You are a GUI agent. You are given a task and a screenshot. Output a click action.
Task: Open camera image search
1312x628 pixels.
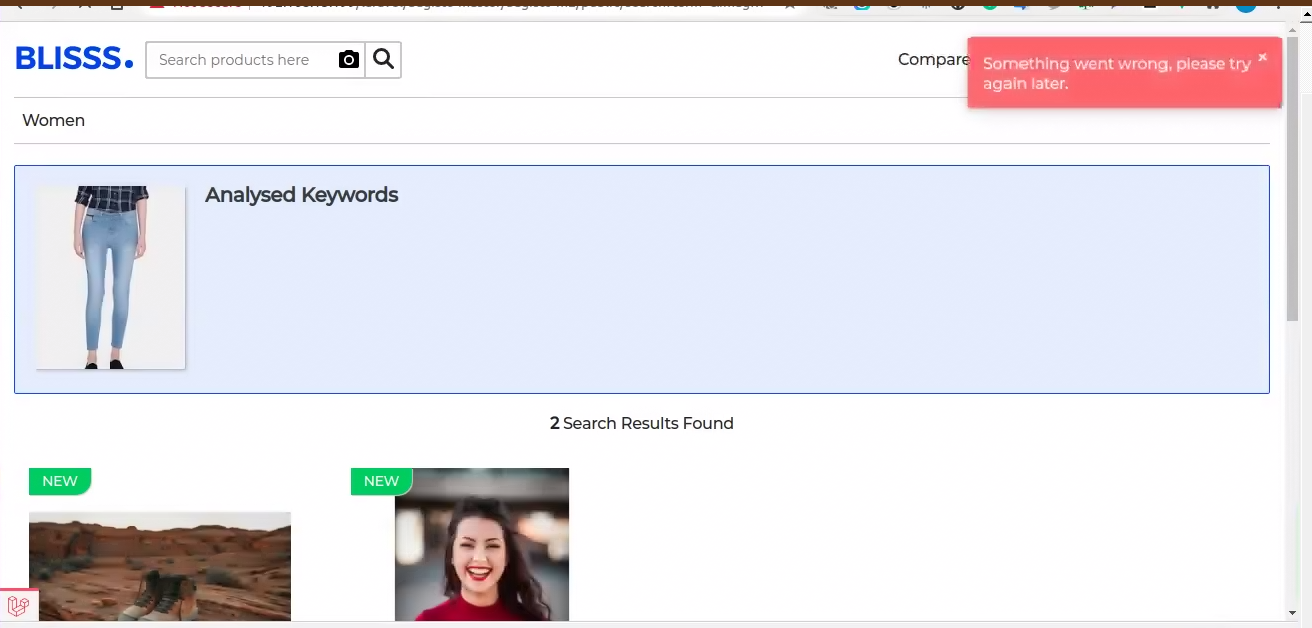point(349,60)
